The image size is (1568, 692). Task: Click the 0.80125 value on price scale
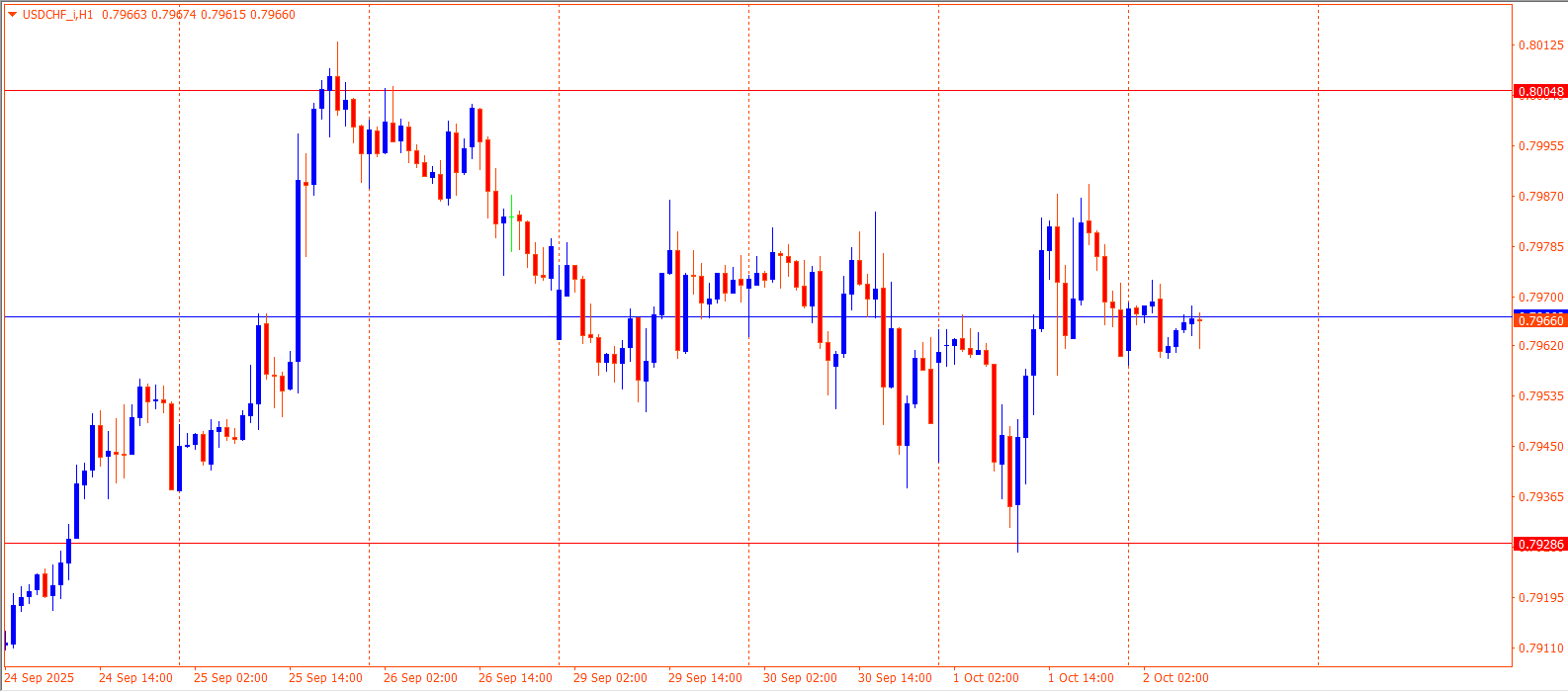(x=1540, y=45)
